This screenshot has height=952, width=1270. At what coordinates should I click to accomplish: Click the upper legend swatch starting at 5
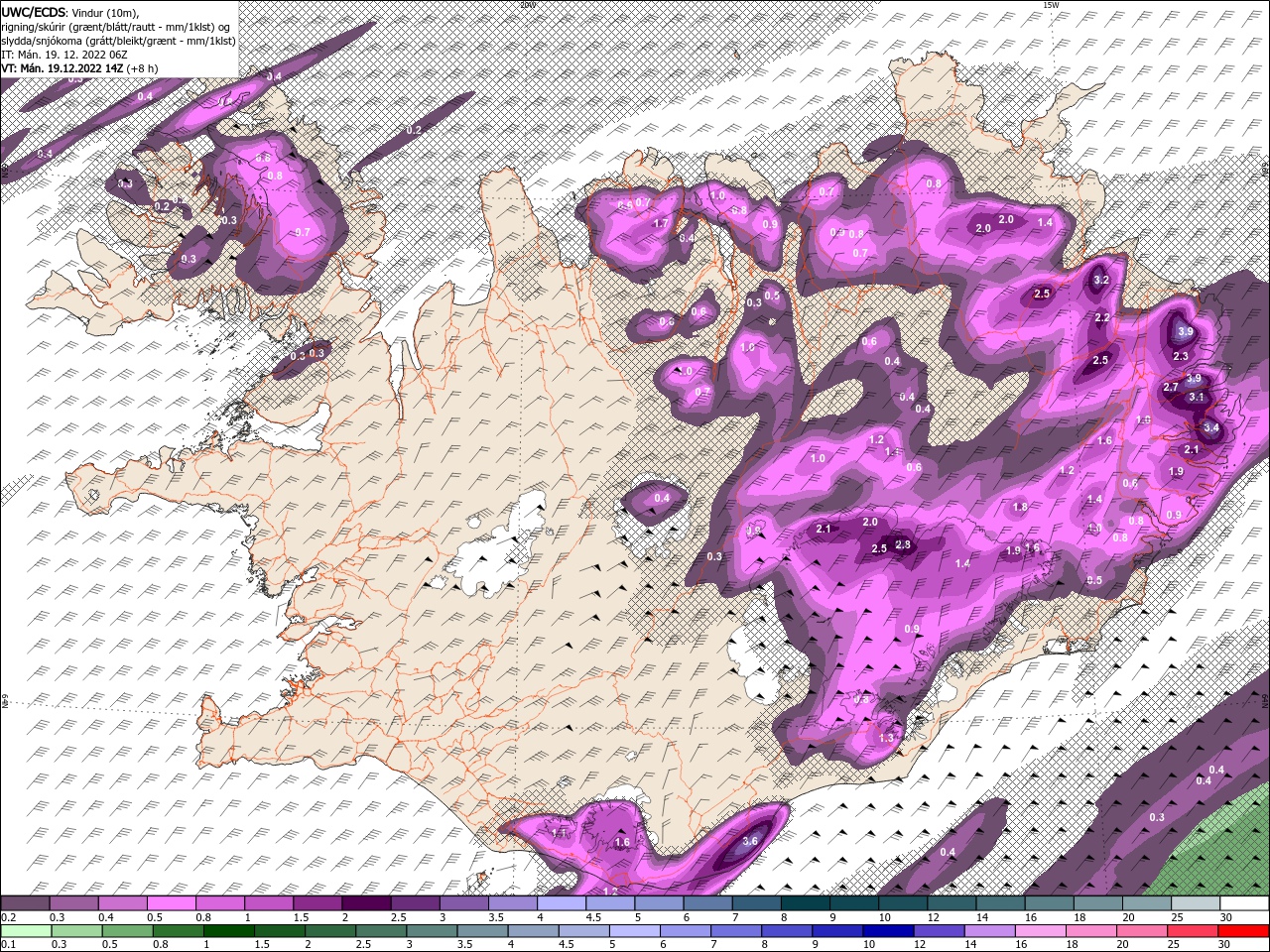pyautogui.click(x=659, y=903)
